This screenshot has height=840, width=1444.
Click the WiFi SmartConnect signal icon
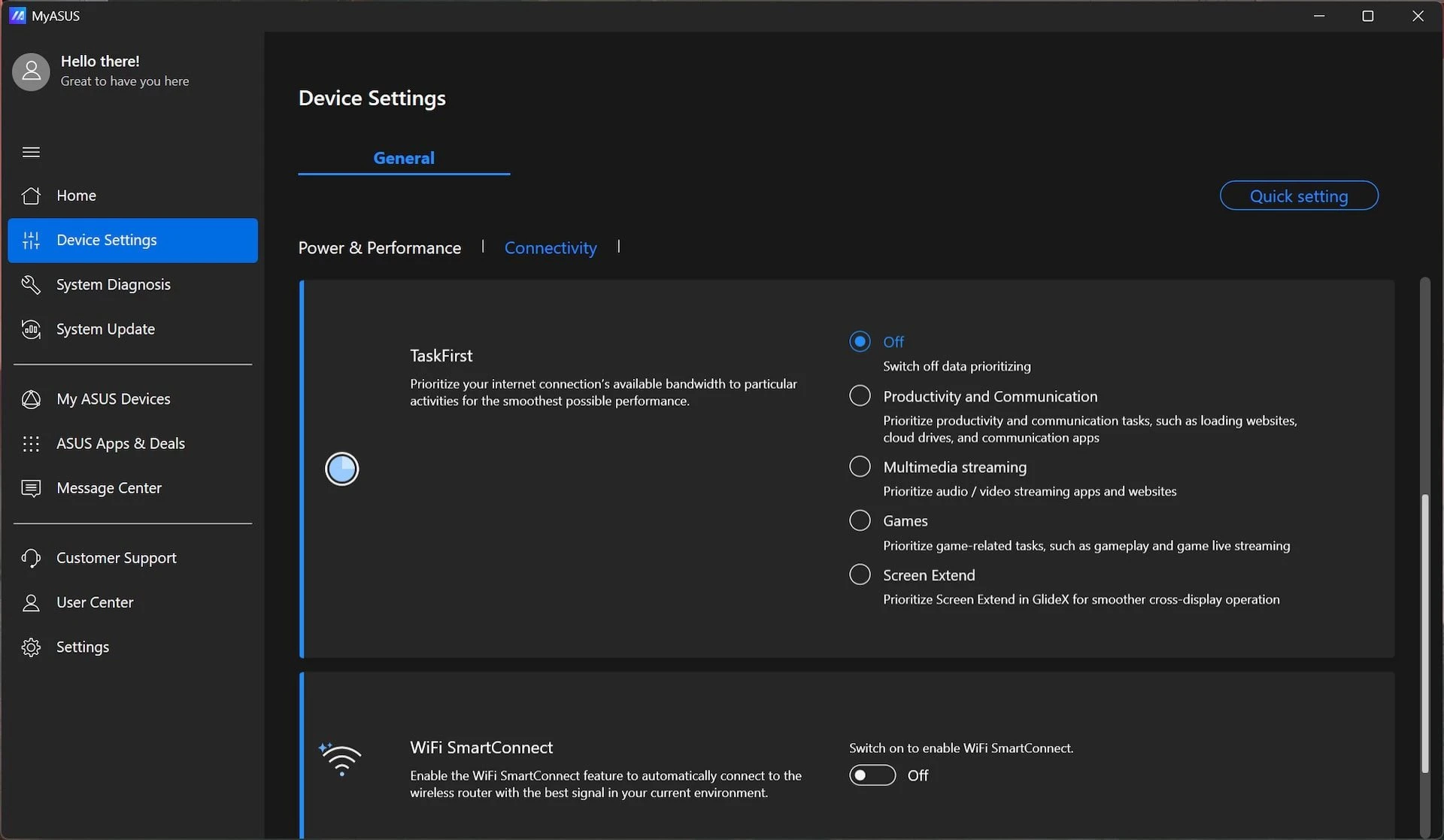(x=341, y=760)
